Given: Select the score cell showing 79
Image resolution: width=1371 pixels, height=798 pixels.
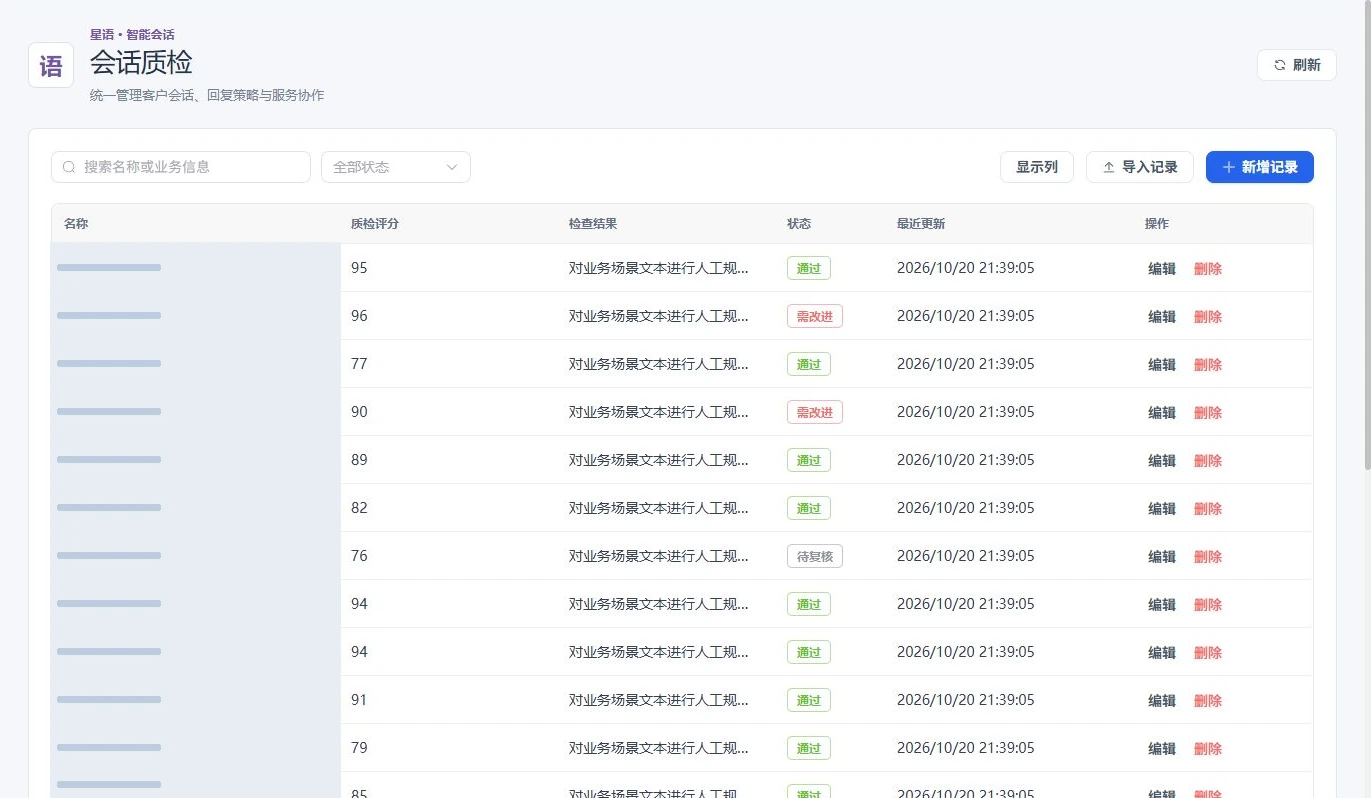Looking at the screenshot, I should 359,748.
